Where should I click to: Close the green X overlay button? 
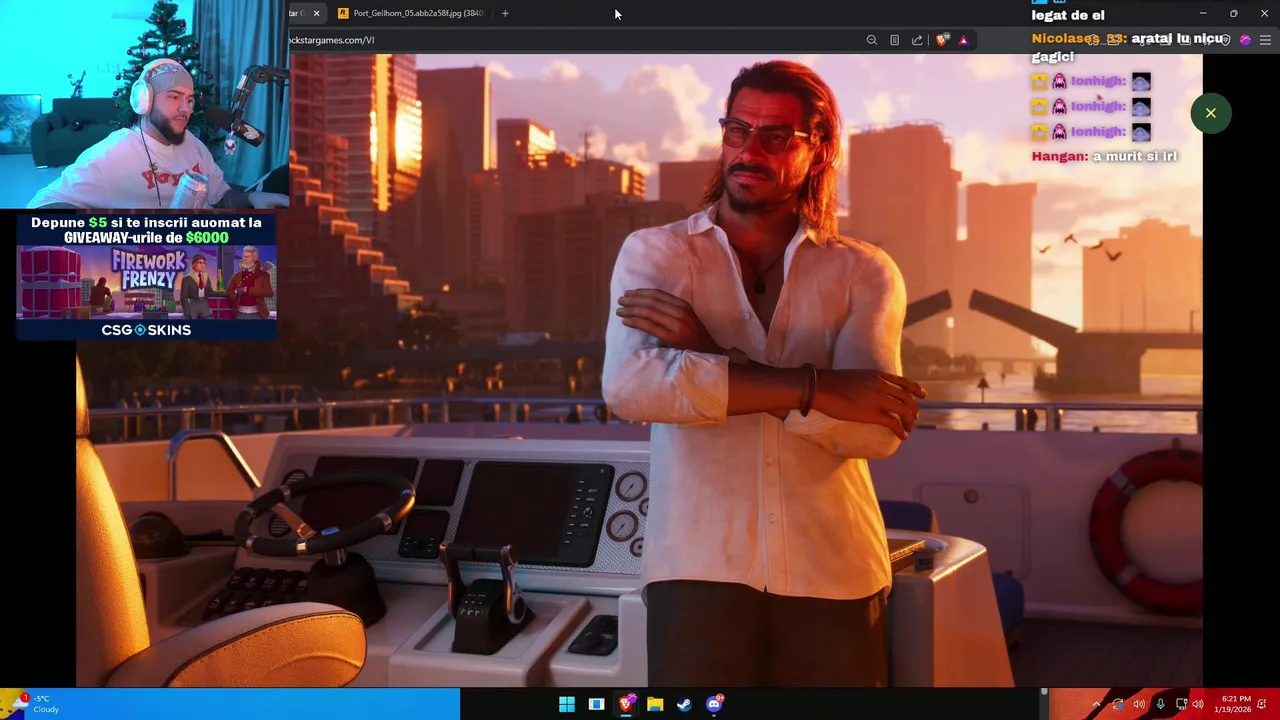[1210, 113]
